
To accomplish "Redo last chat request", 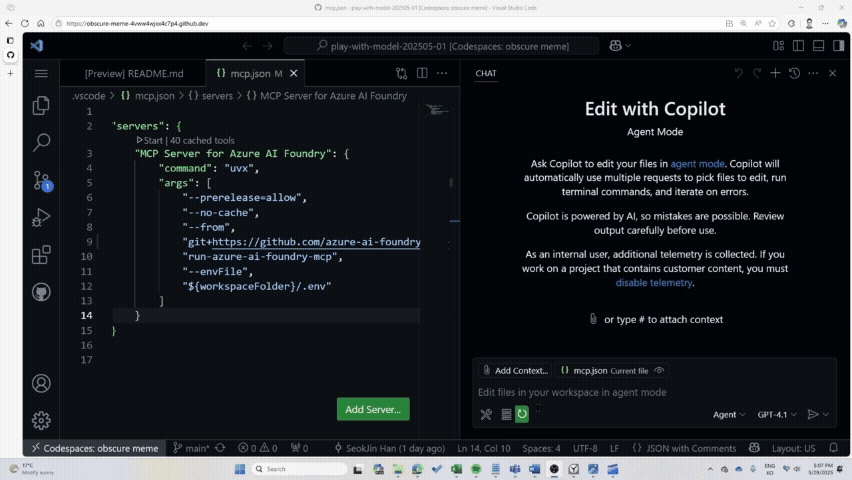I will 757,73.
